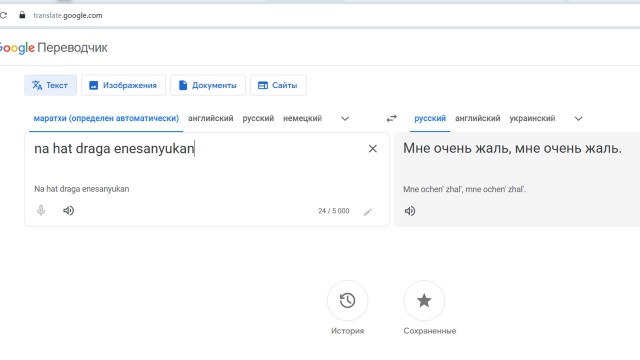The width and height of the screenshot is (640, 360).
Task: Choose русский as source language
Action: (x=258, y=118)
